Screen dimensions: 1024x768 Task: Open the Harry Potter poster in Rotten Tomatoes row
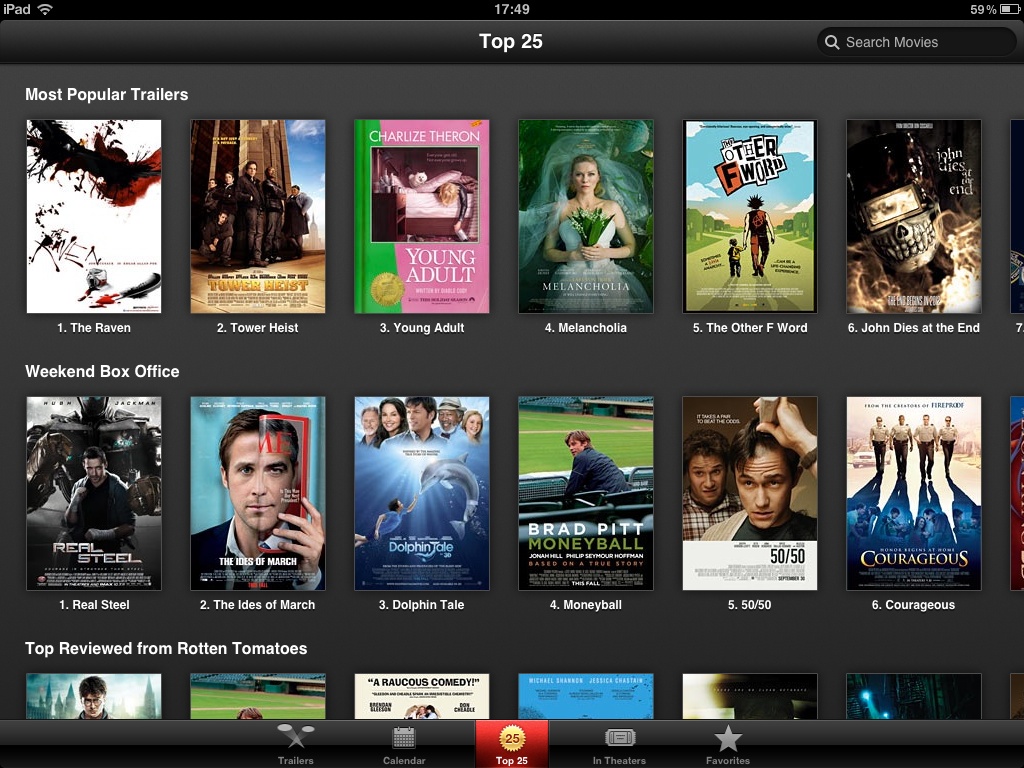coord(94,696)
